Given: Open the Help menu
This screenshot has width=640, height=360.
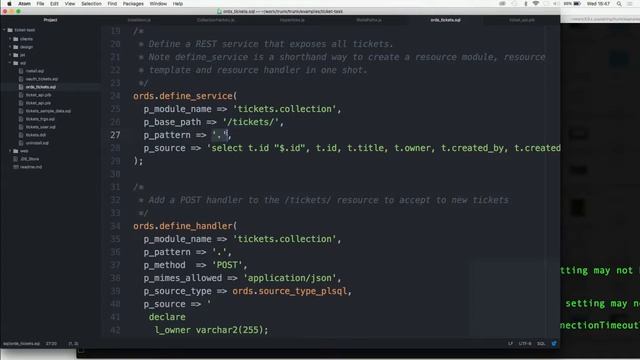Looking at the screenshot, I should pyautogui.click(x=178, y=4).
